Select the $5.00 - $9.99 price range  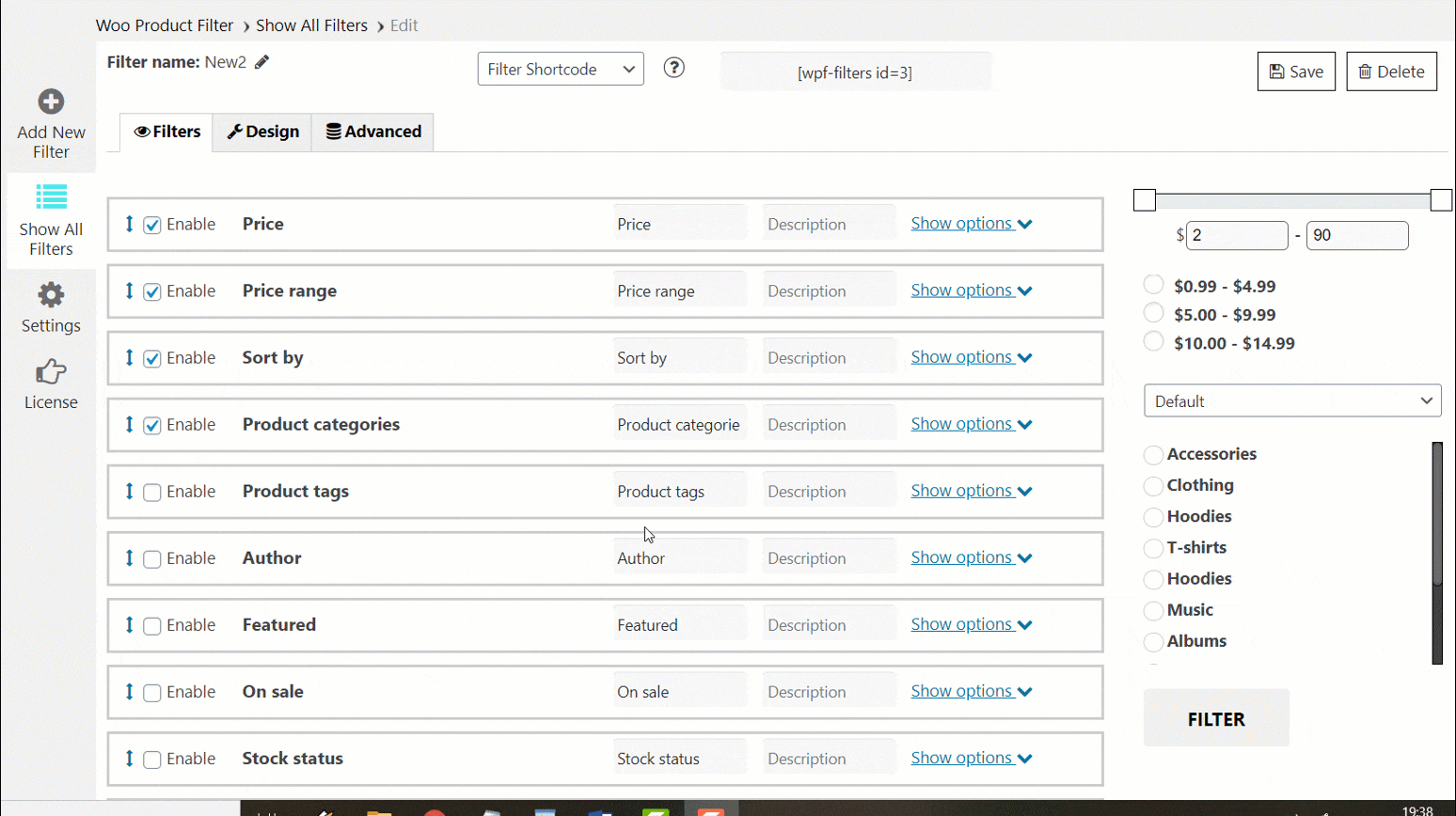tap(1153, 312)
